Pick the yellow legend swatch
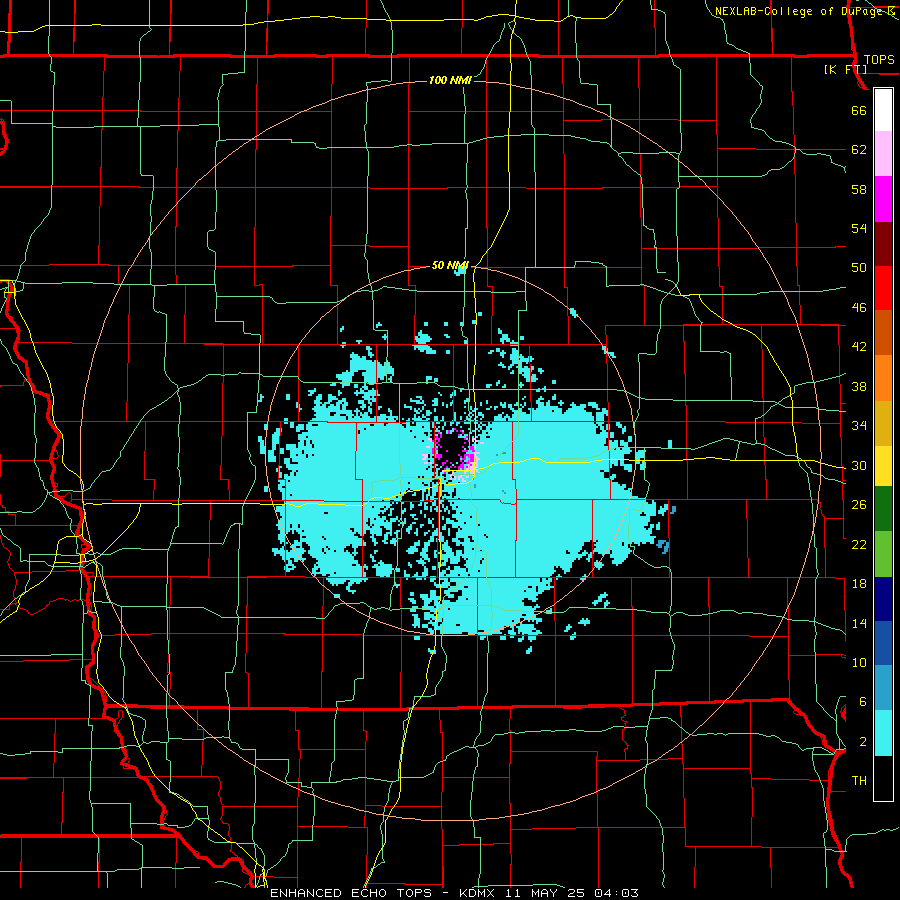Viewport: 900px width, 900px height. (x=883, y=466)
